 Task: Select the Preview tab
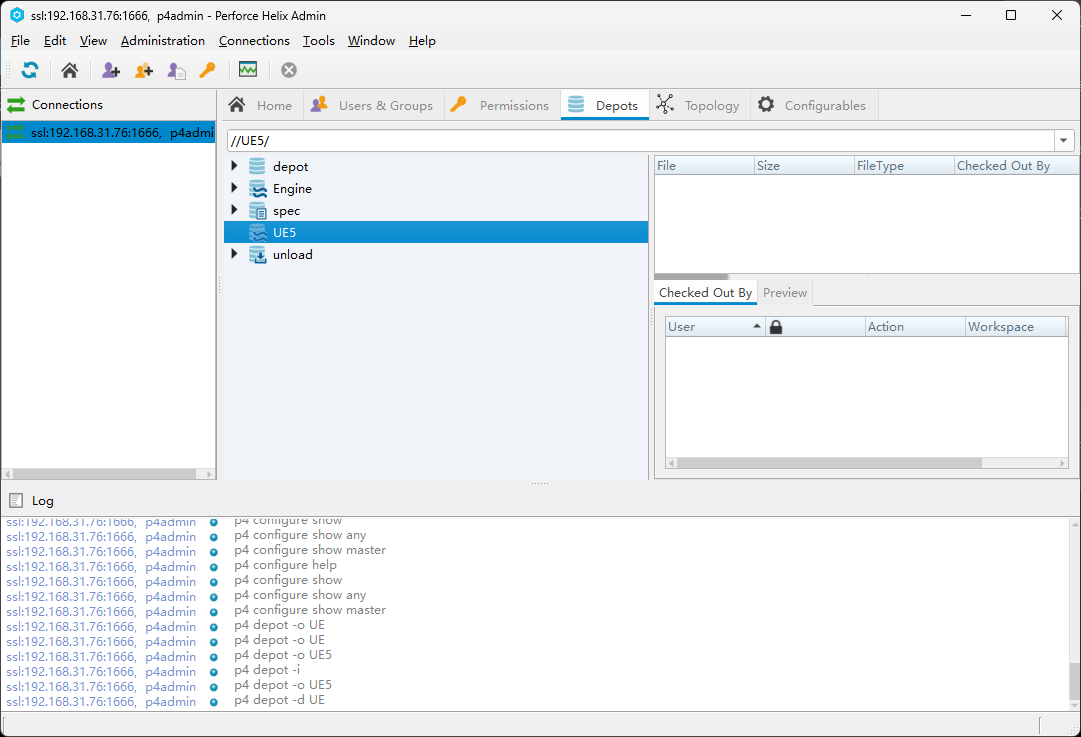coord(785,292)
